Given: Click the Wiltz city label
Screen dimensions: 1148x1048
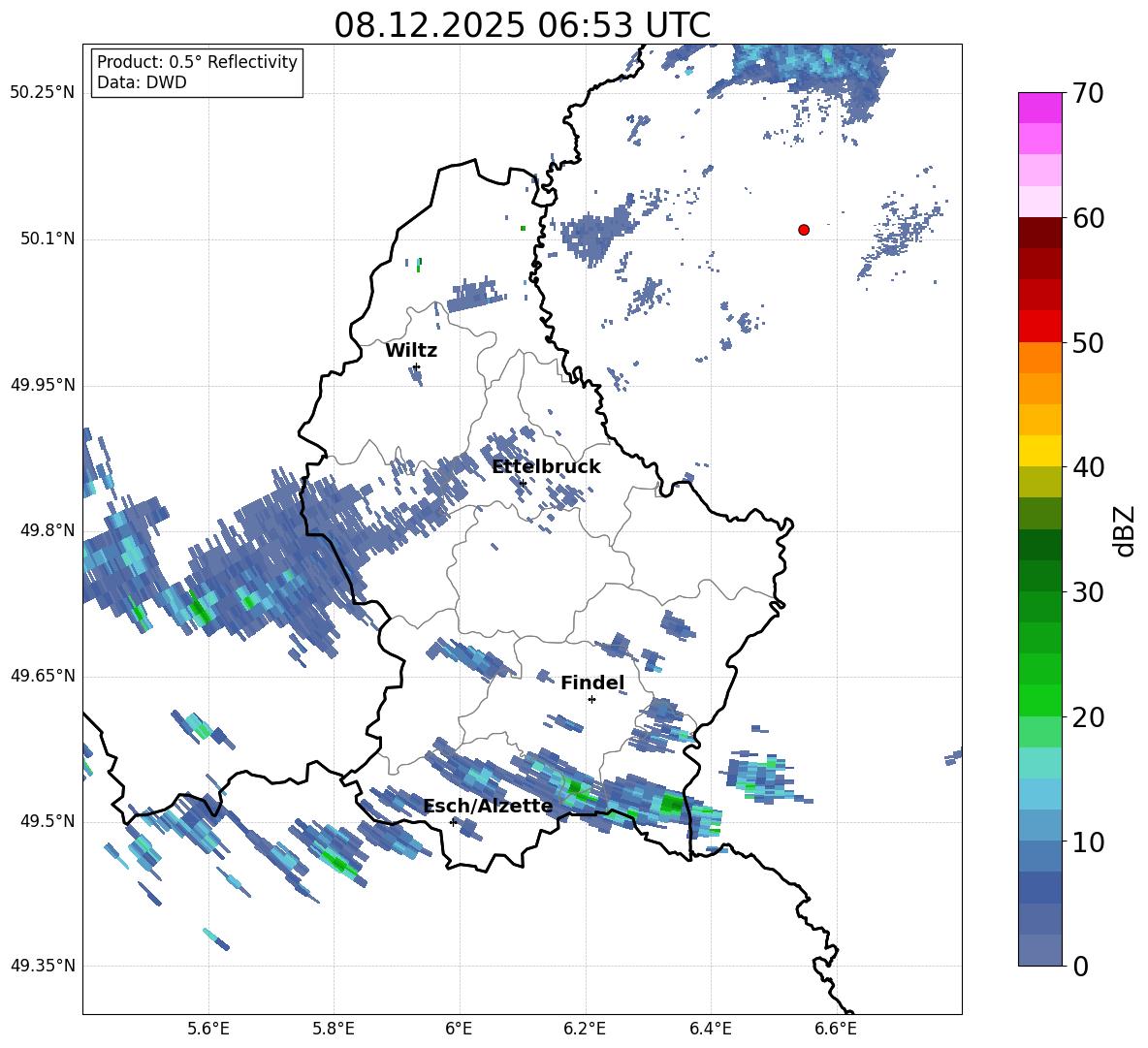Looking at the screenshot, I should pyautogui.click(x=411, y=351).
